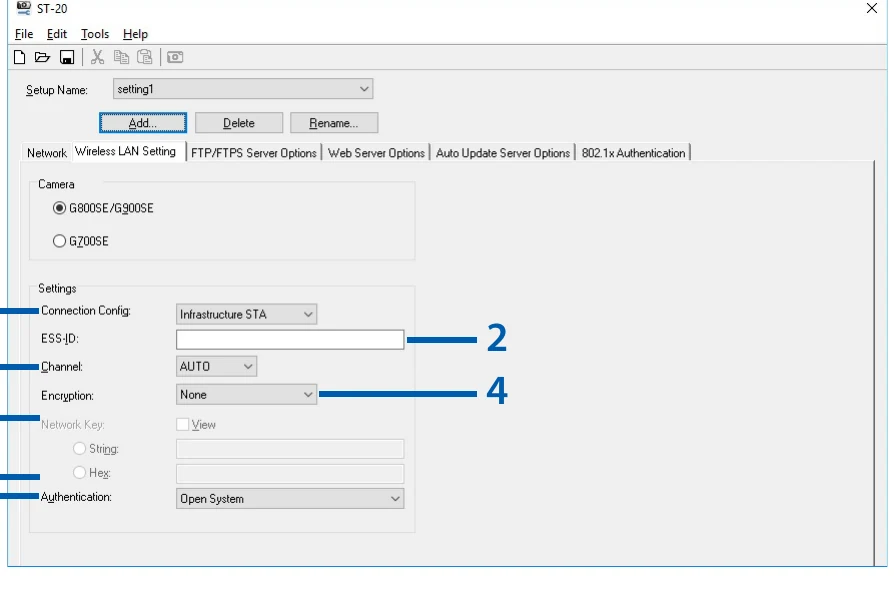Open the 802.1x Authentication tab

pyautogui.click(x=633, y=153)
